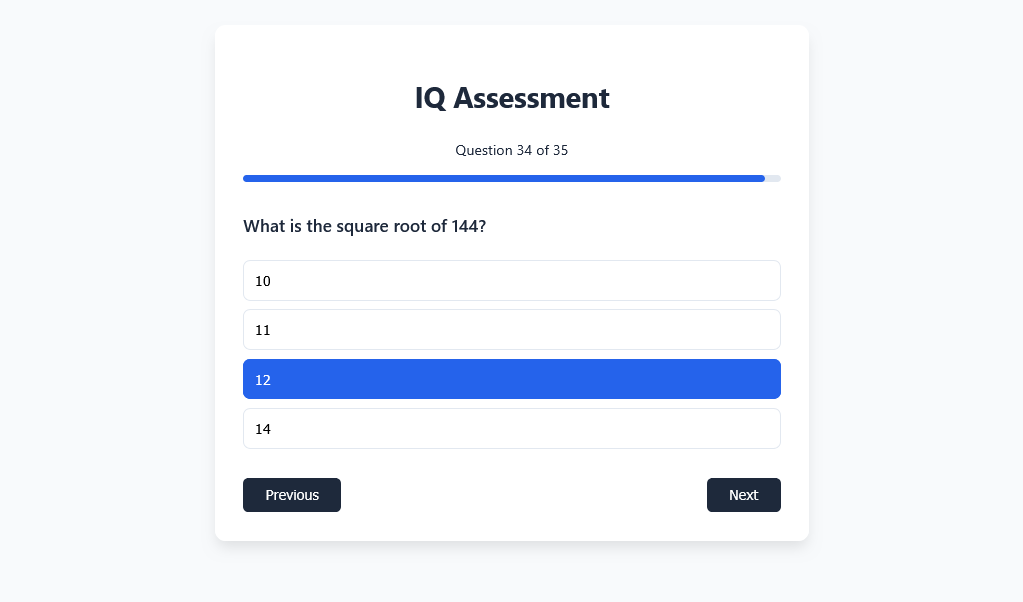Image resolution: width=1023 pixels, height=602 pixels.
Task: Select the answer just above the highlighted one
Action: click(511, 330)
